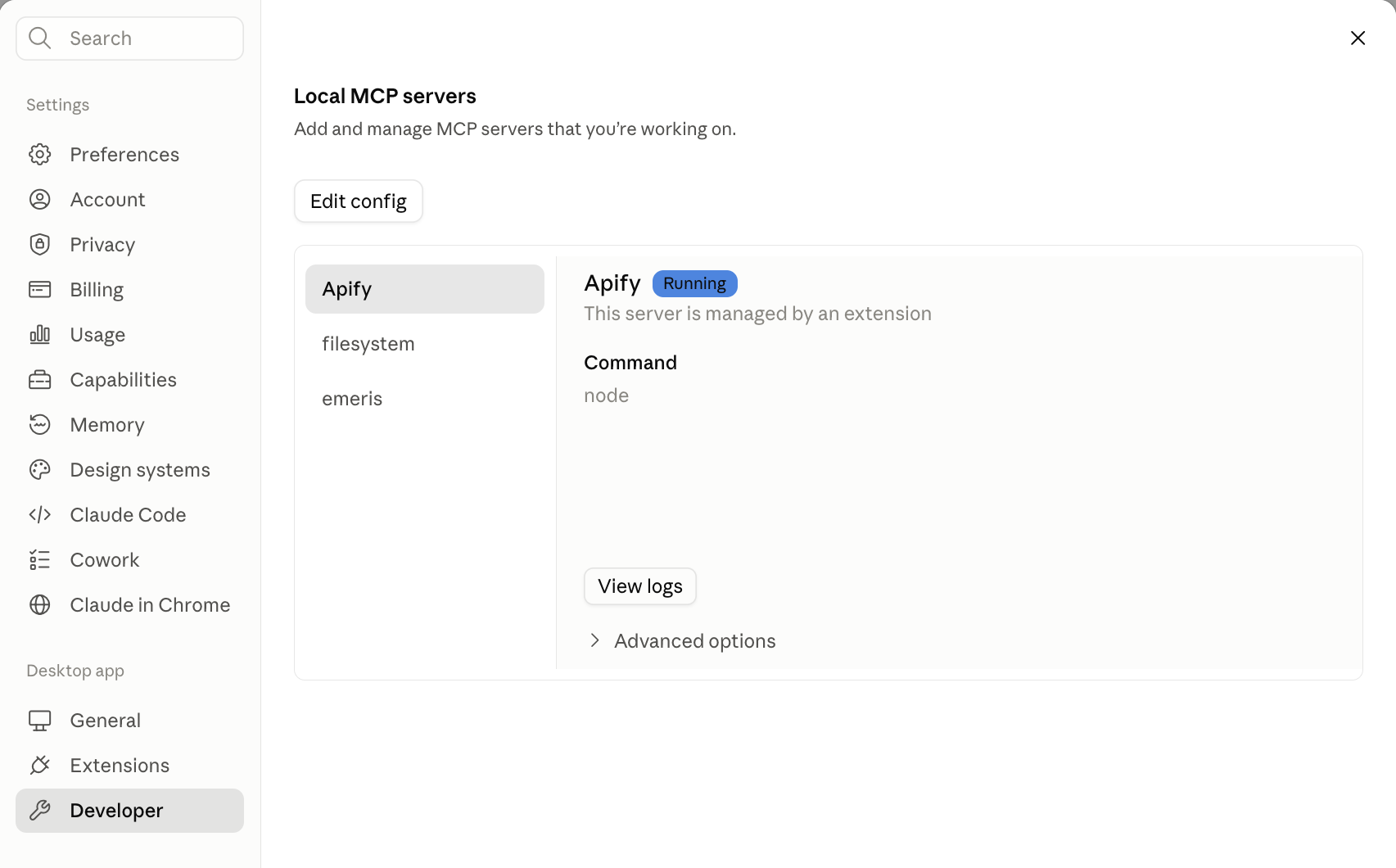
Task: Open the Usage page
Action: point(129,334)
